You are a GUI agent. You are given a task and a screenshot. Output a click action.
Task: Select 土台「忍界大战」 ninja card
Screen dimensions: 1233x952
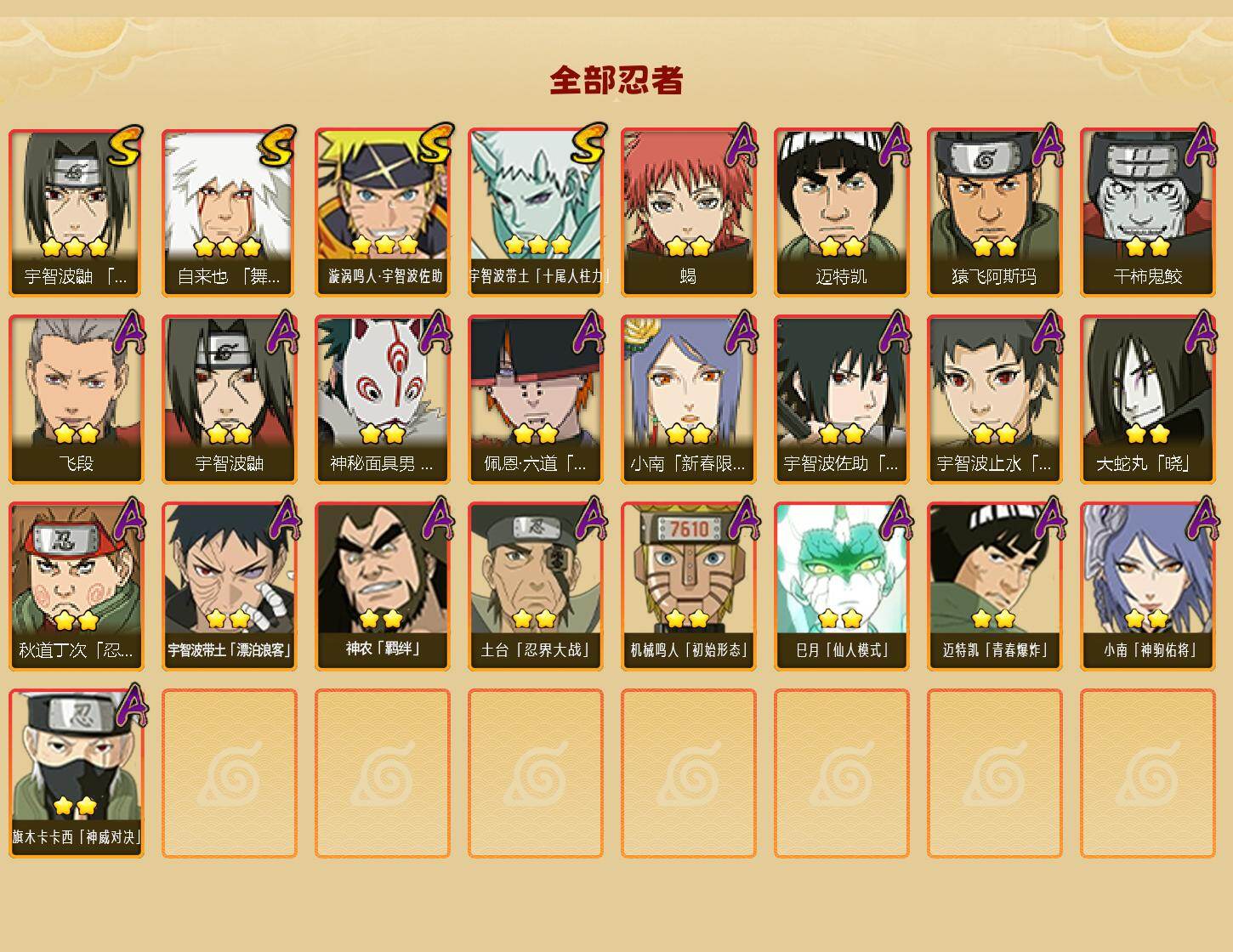(535, 586)
